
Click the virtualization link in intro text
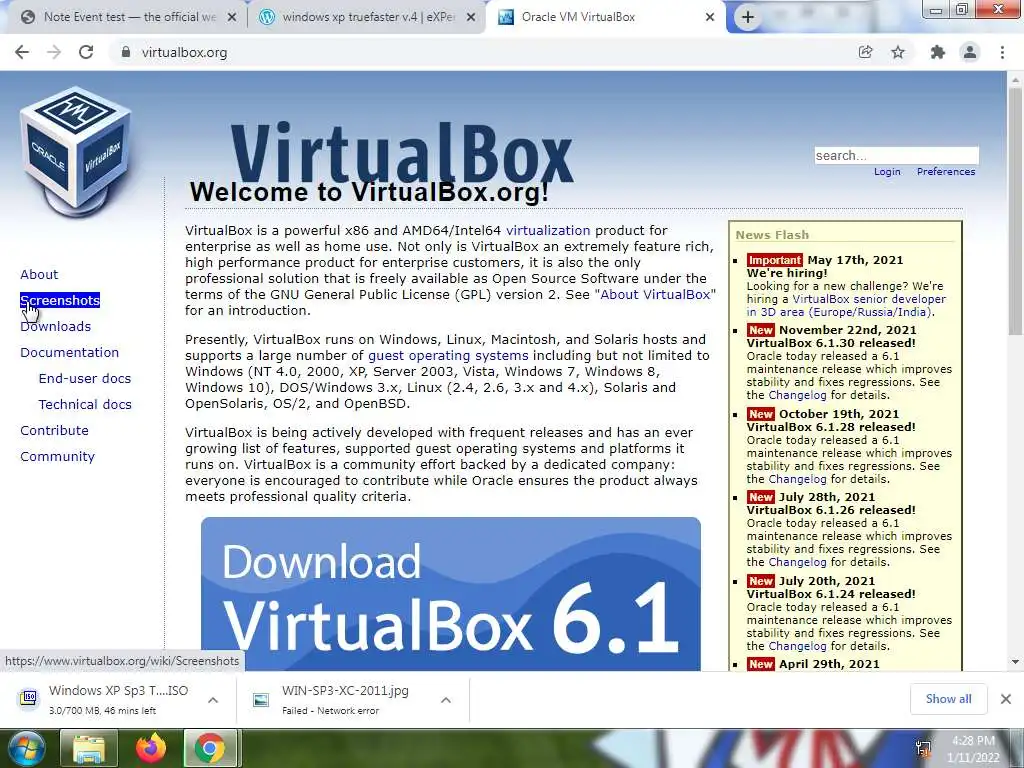(x=548, y=231)
